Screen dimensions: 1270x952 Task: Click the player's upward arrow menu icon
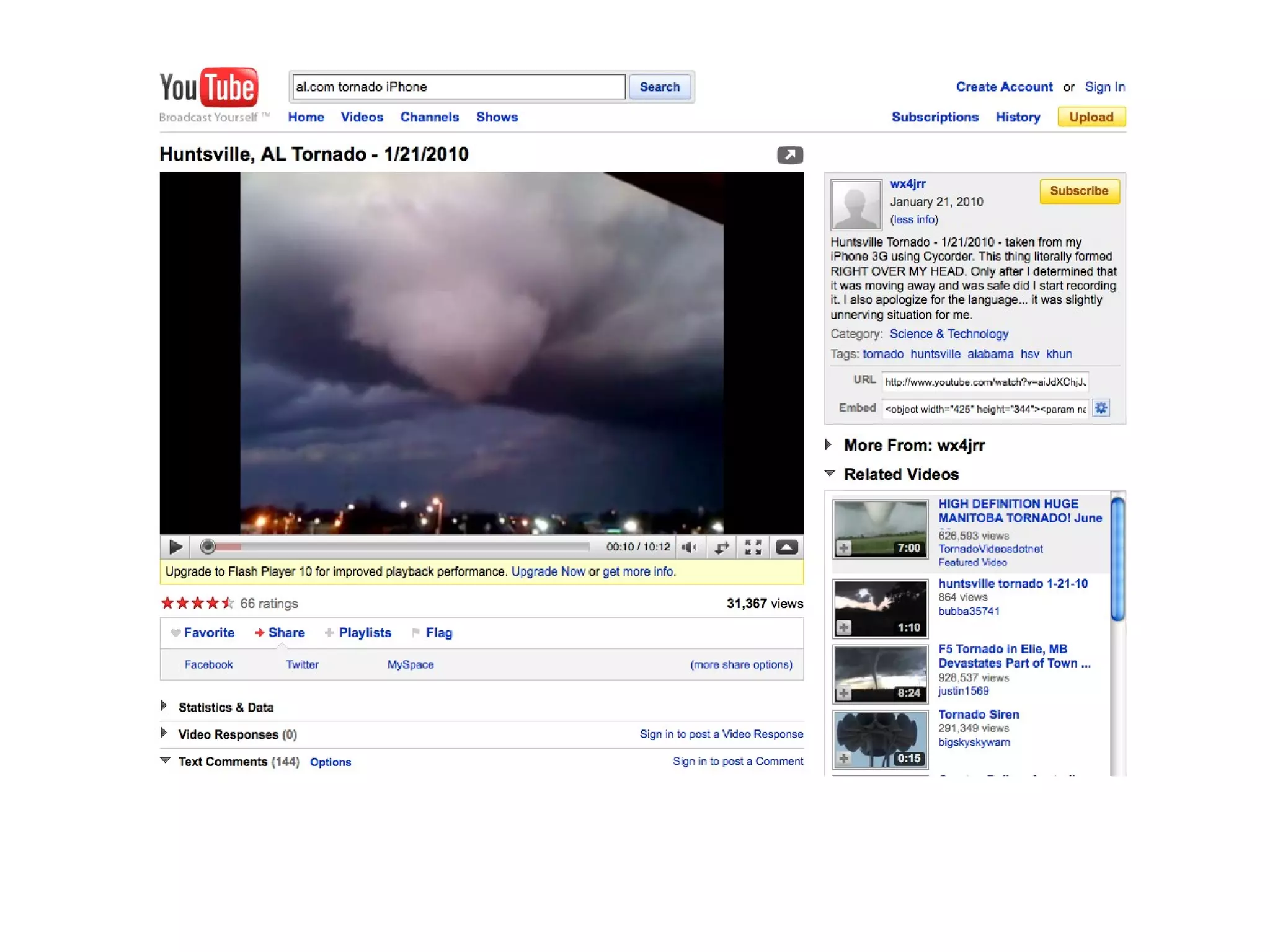pos(786,547)
